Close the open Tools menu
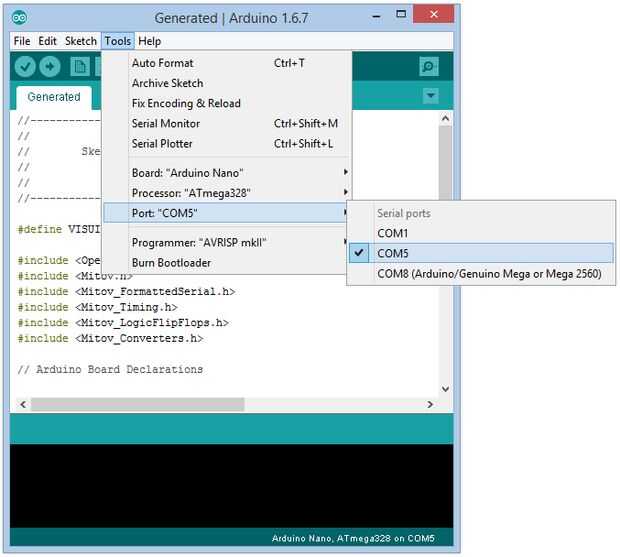This screenshot has width=620, height=557. [x=118, y=41]
